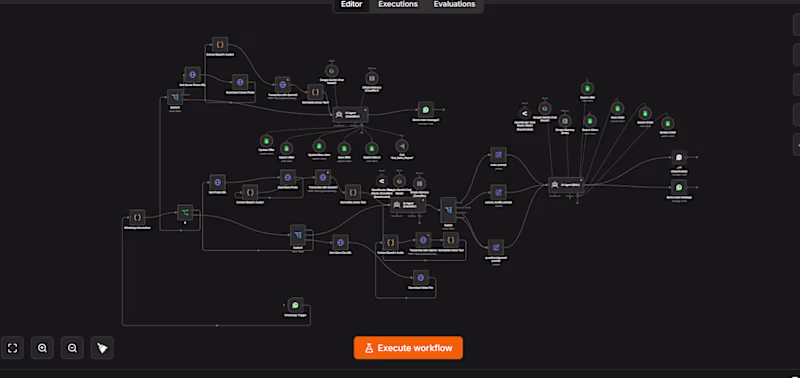Select the Send a text message node after Main agent
Screen dimensions: 800x378
coord(679,187)
